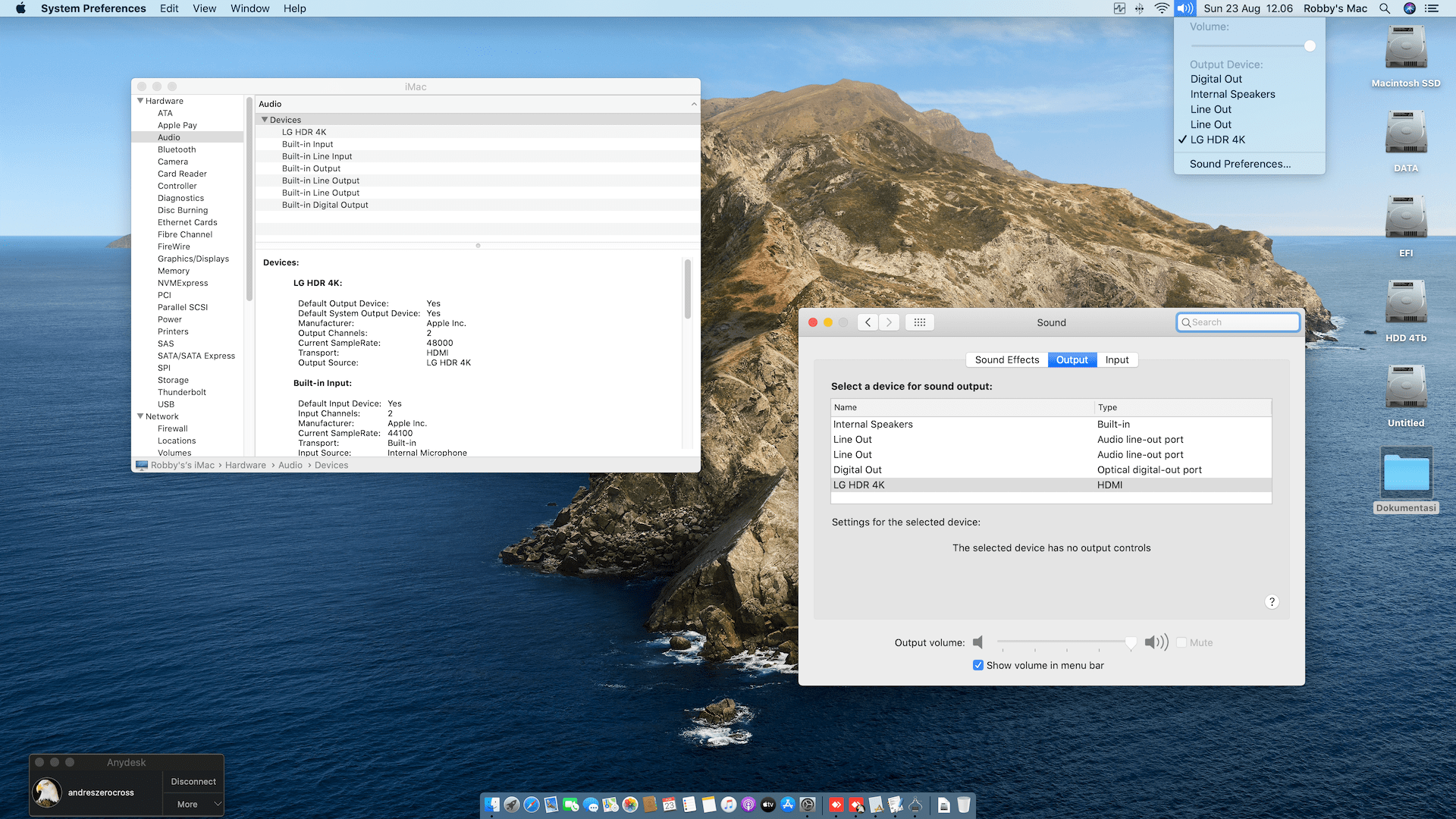1456x819 pixels.
Task: Open Calendar from the Dock
Action: 670,805
